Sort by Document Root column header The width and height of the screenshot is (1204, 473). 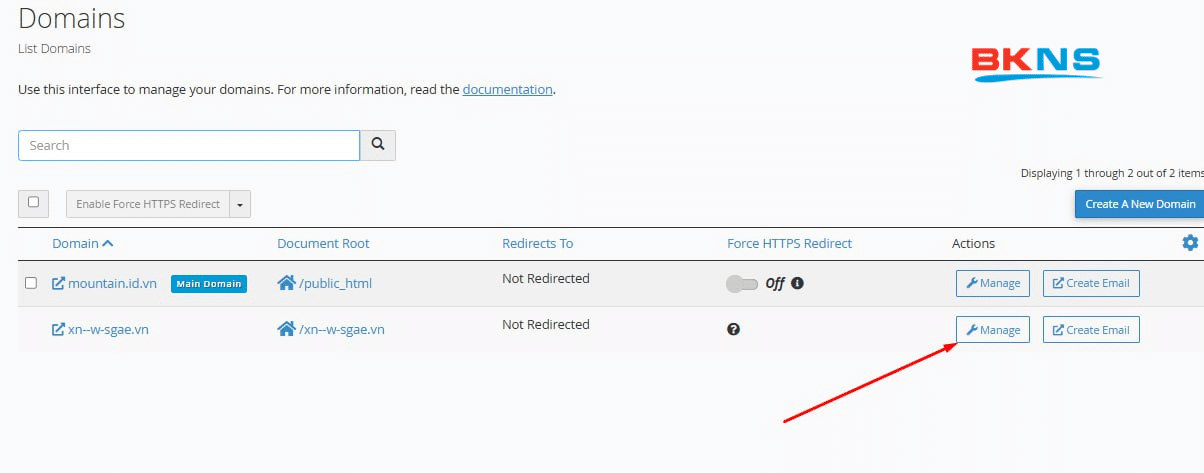pyautogui.click(x=323, y=243)
